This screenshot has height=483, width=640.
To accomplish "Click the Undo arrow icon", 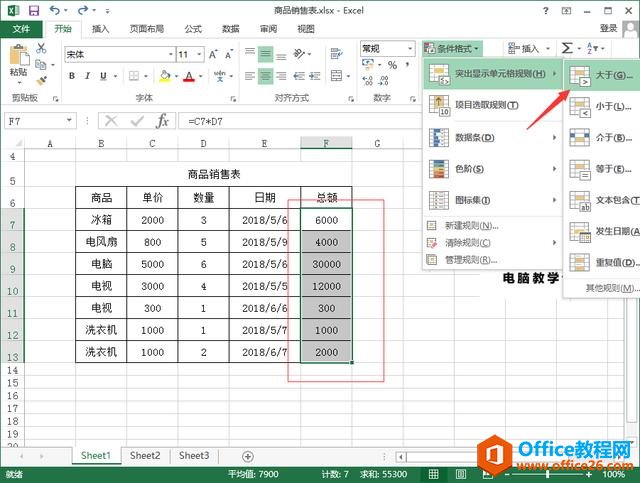I will [x=54, y=10].
